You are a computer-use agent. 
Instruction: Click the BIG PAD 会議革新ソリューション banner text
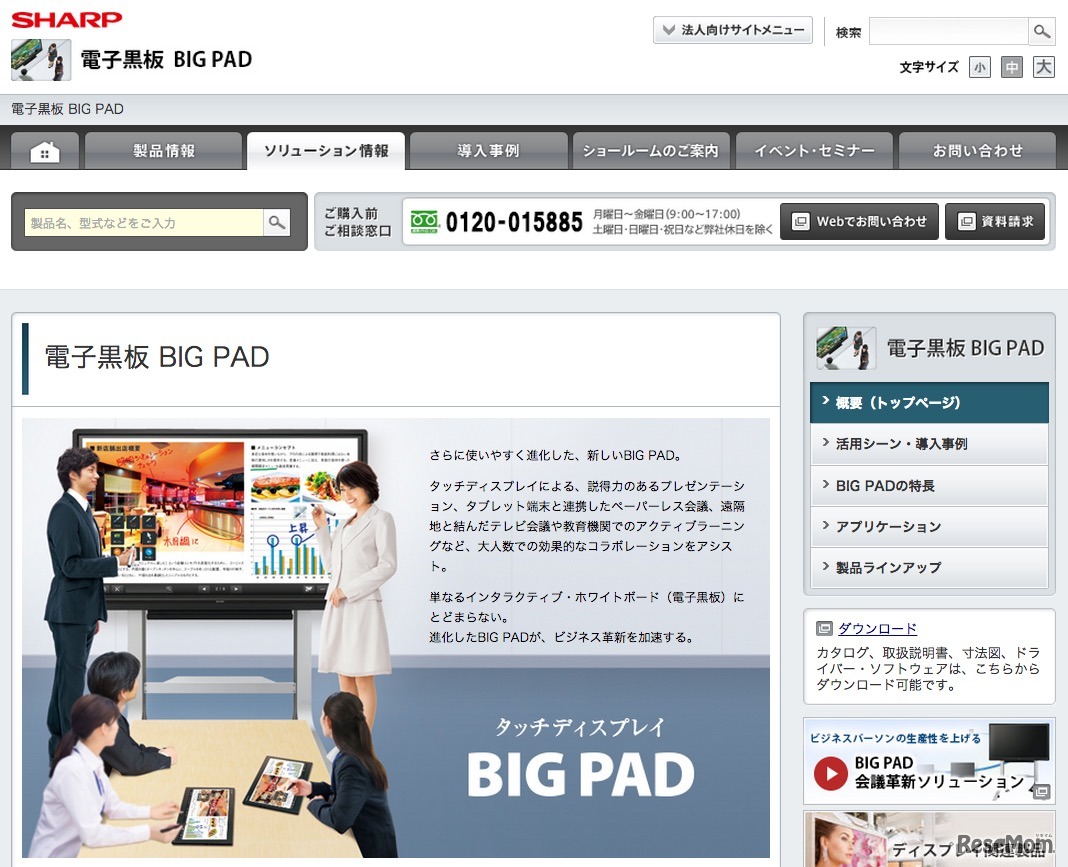point(939,772)
